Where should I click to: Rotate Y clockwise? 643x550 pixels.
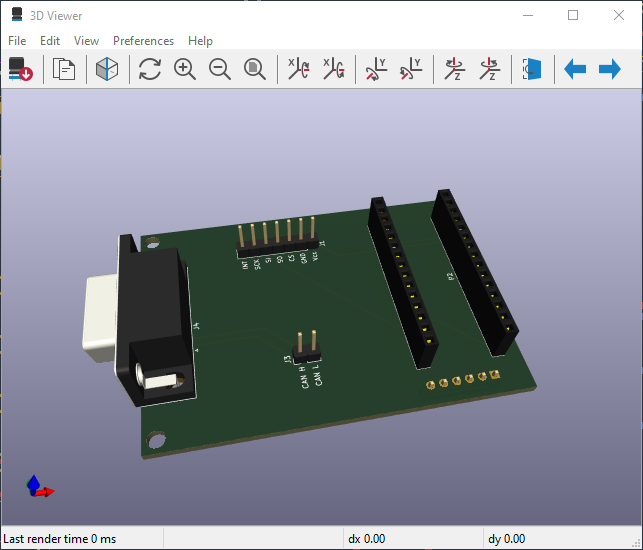click(x=376, y=69)
